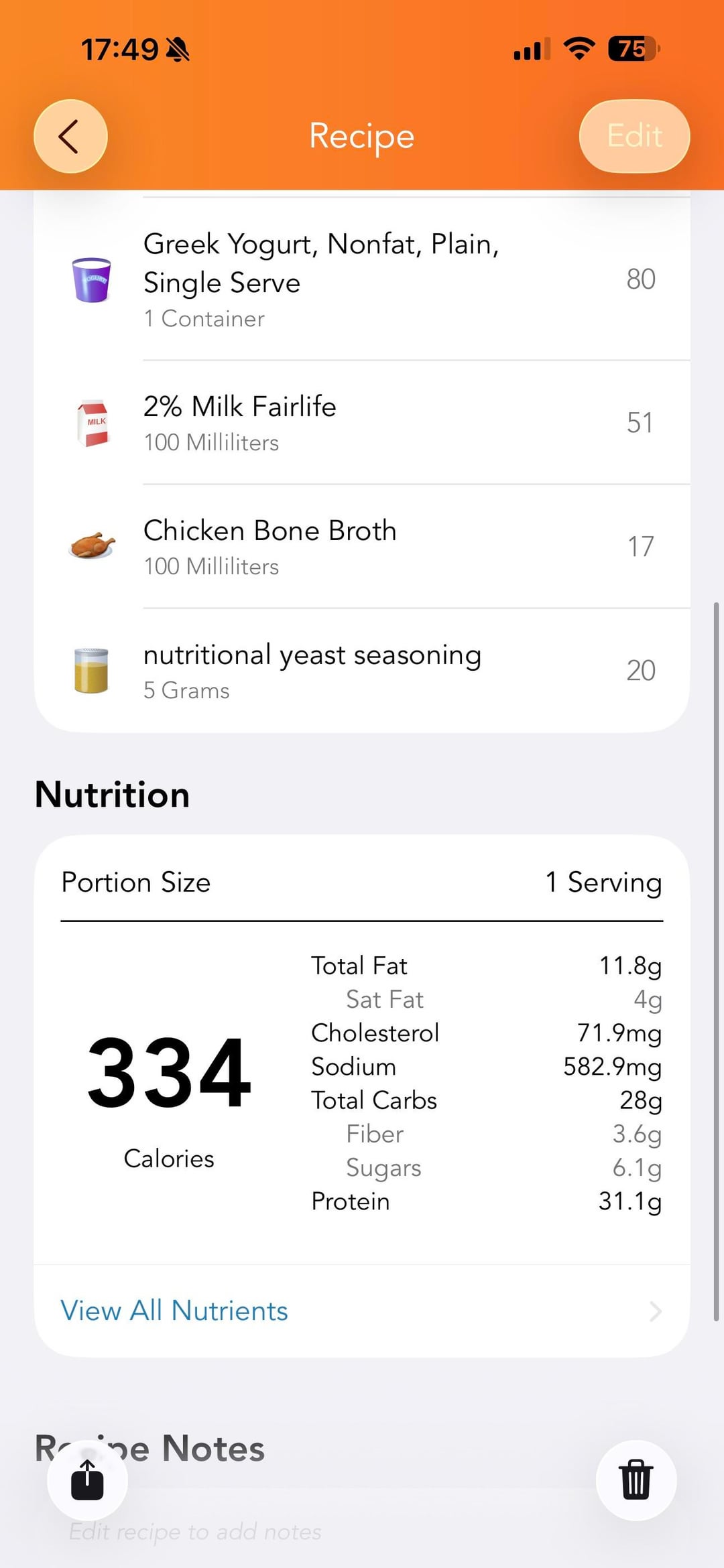The width and height of the screenshot is (724, 1568).
Task: Tap the battery indicator in status bar
Action: [633, 49]
